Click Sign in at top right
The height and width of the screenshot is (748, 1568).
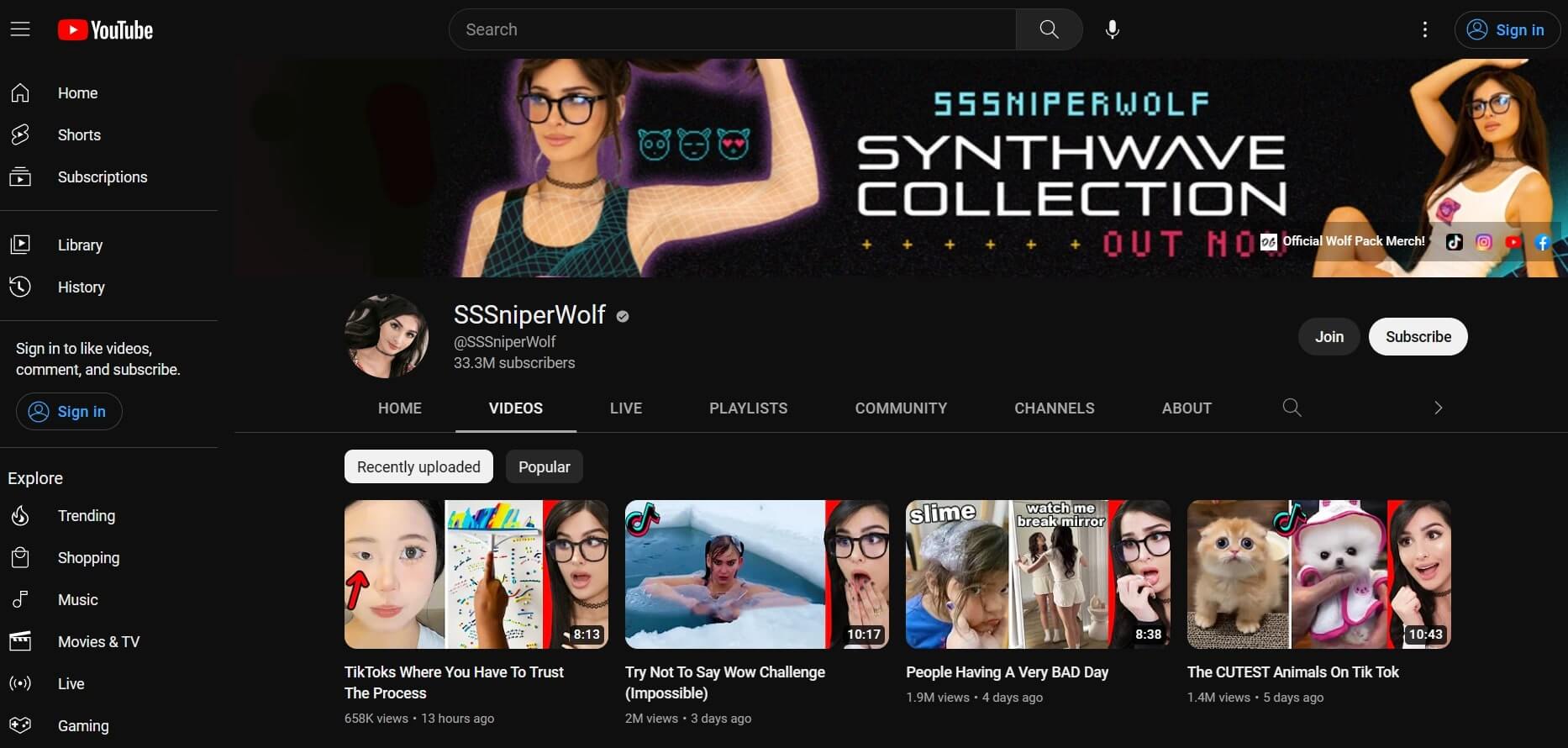(x=1507, y=29)
